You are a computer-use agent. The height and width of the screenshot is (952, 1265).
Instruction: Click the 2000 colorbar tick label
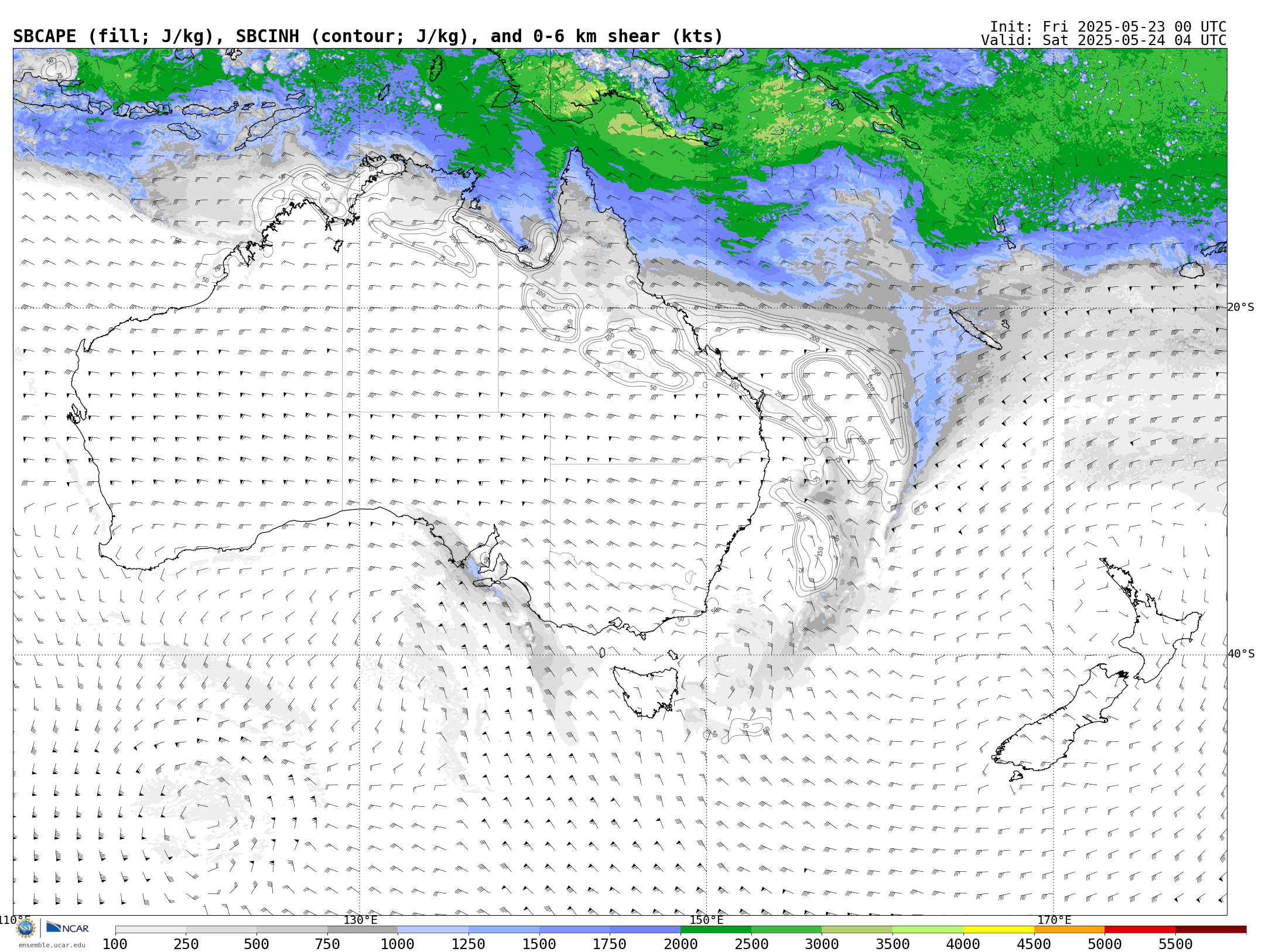pyautogui.click(x=681, y=944)
